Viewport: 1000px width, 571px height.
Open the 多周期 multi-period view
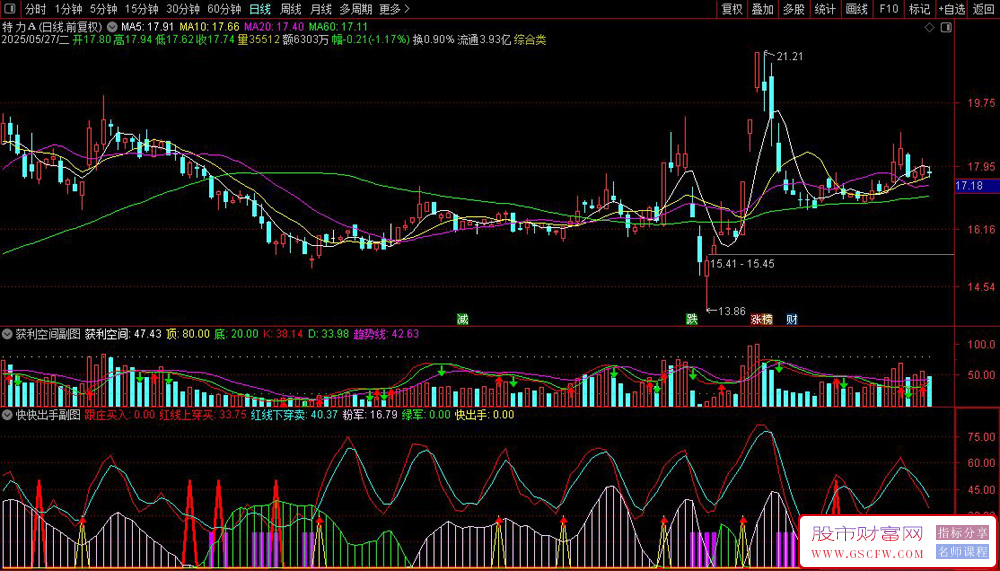point(354,10)
